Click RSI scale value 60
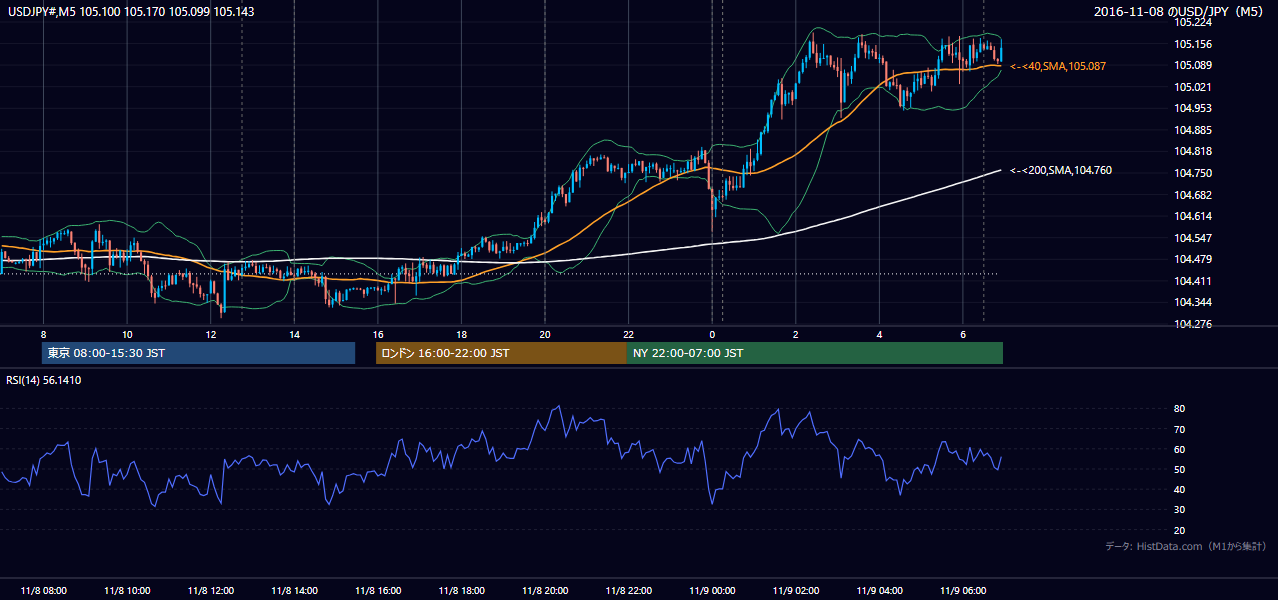Viewport: 1278px width, 600px height. [1180, 449]
